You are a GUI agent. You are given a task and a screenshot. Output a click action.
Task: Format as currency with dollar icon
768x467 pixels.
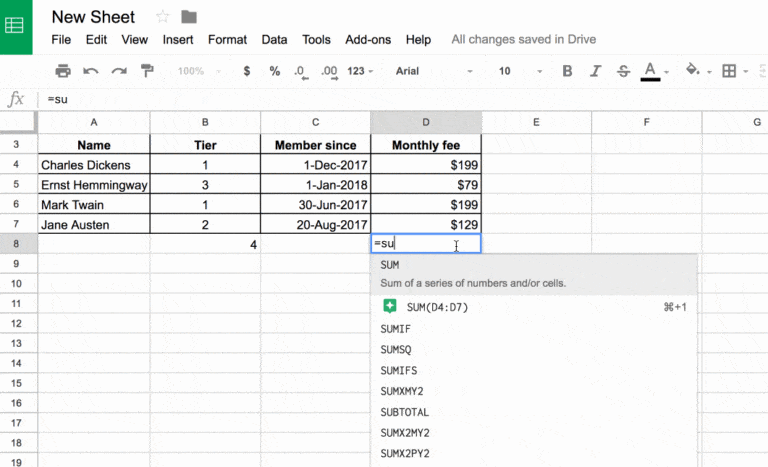(x=247, y=71)
